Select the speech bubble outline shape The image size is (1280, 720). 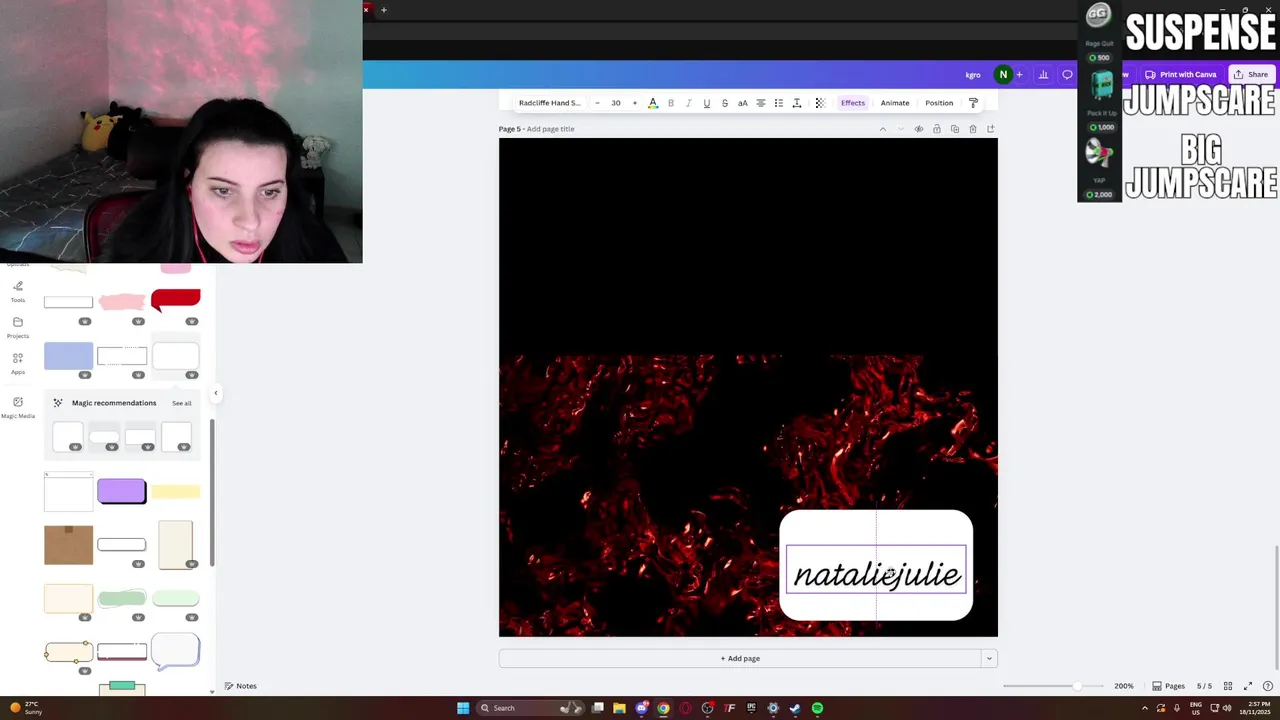175,651
